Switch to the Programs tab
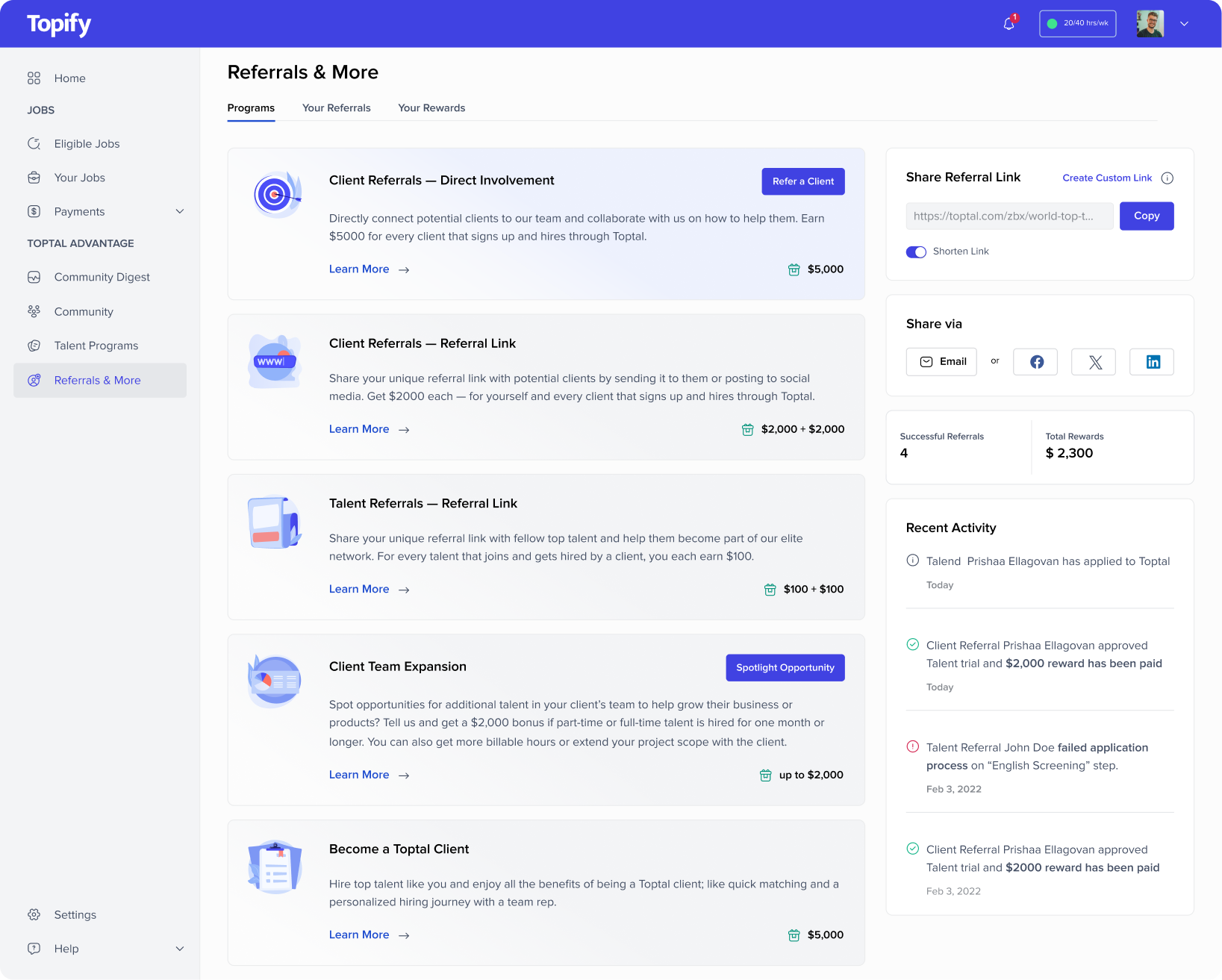The height and width of the screenshot is (980, 1222). coord(251,108)
